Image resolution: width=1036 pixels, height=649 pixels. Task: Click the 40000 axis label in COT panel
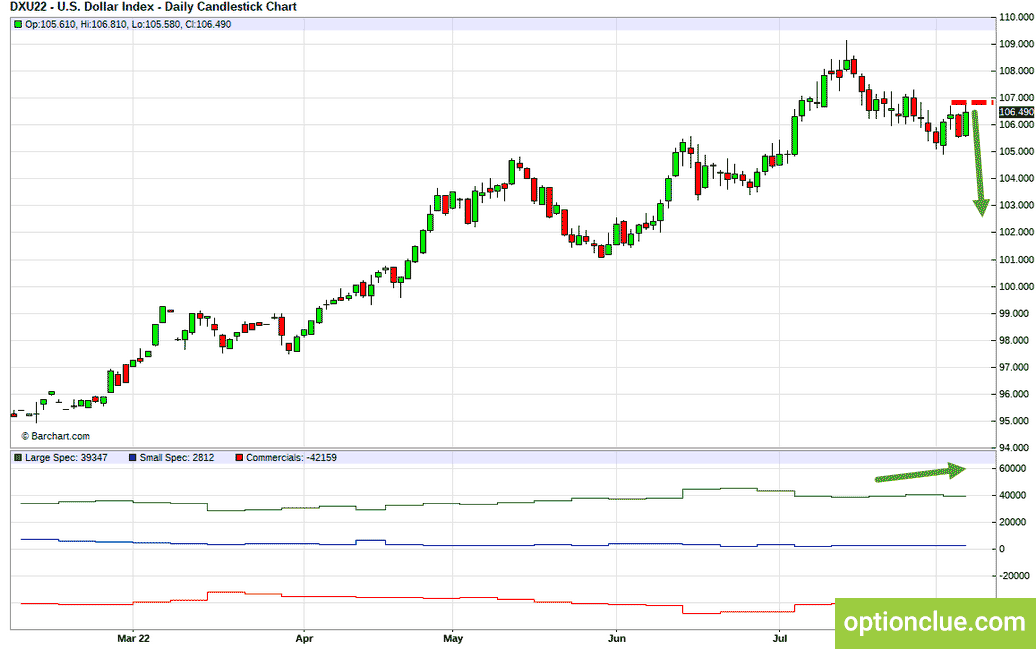[x=1013, y=495]
